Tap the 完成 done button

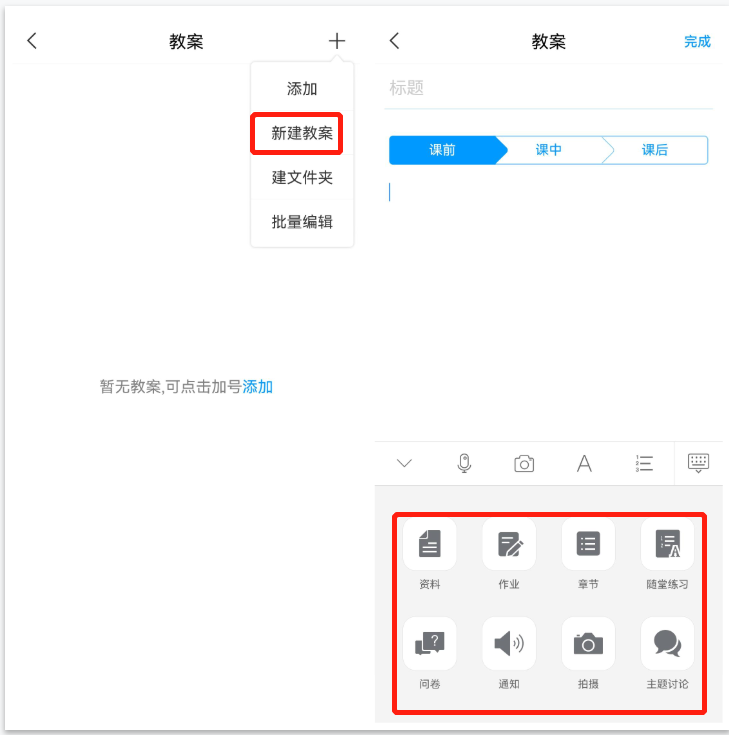point(697,42)
